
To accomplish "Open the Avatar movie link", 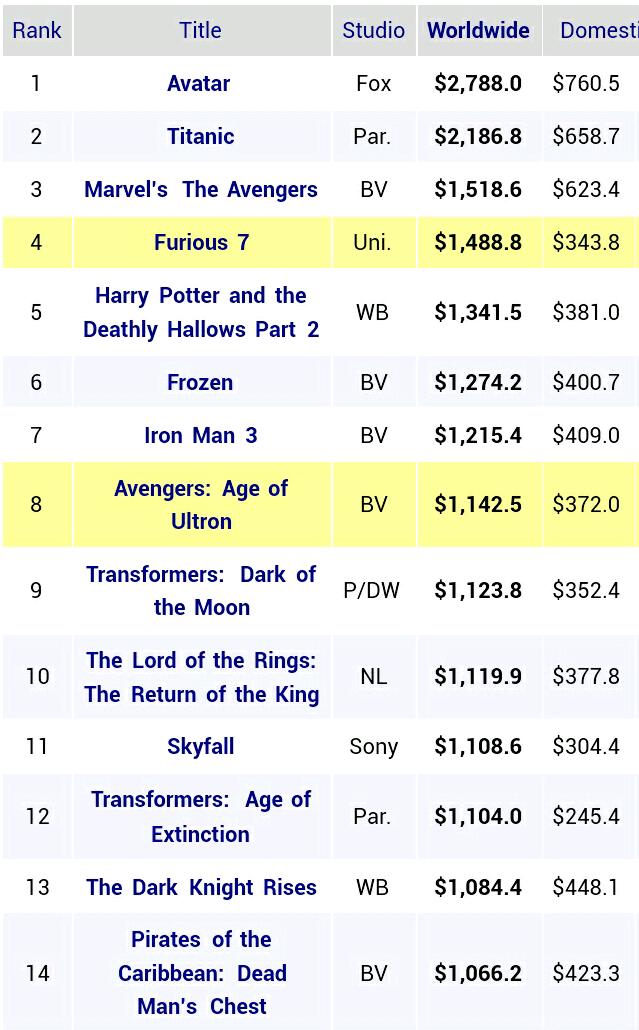I will coord(199,83).
